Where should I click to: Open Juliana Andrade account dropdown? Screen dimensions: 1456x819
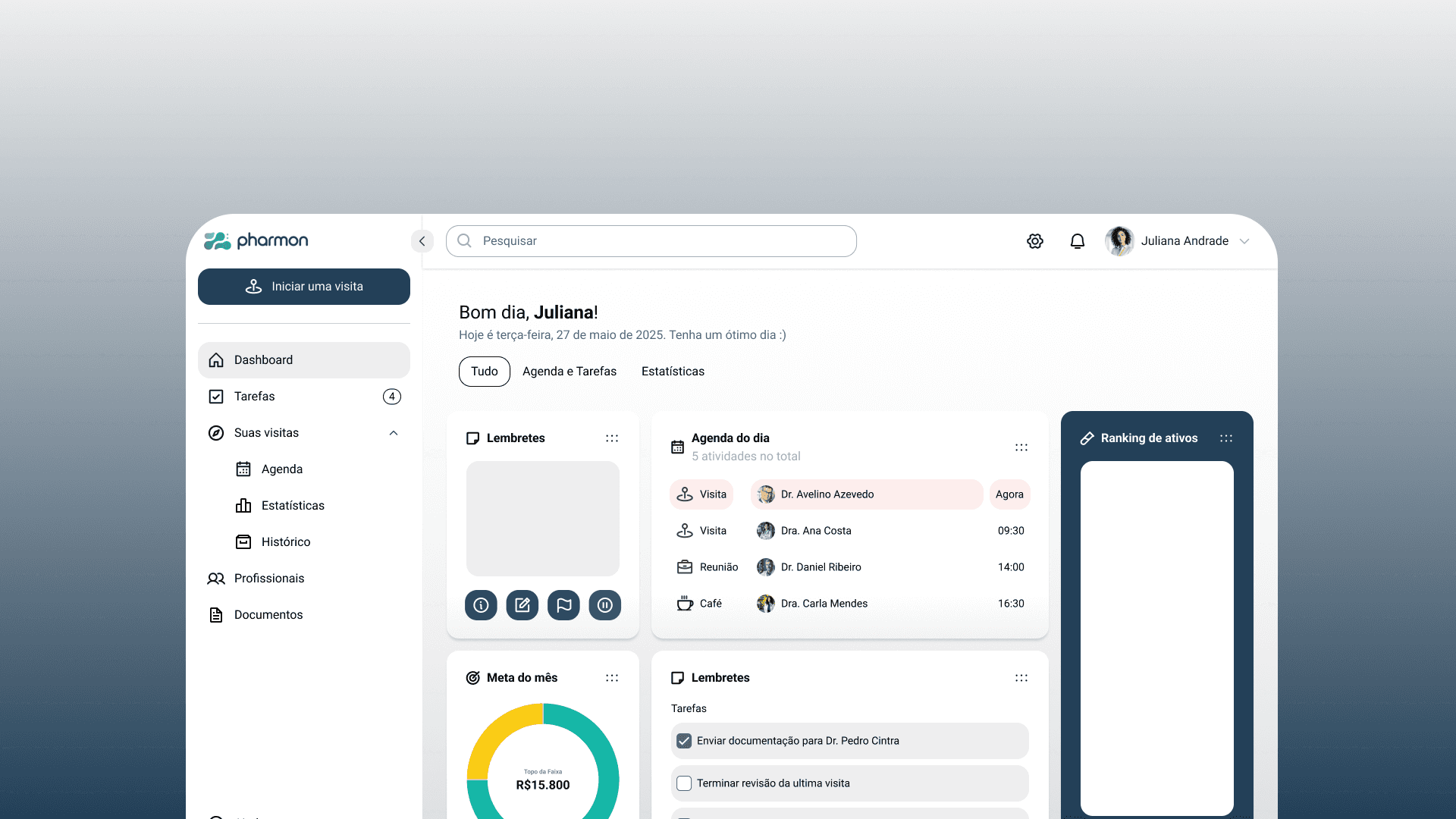coord(1244,241)
